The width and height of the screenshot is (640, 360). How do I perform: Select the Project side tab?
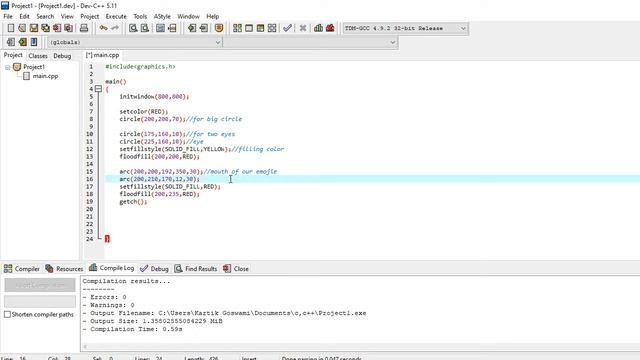[13, 55]
